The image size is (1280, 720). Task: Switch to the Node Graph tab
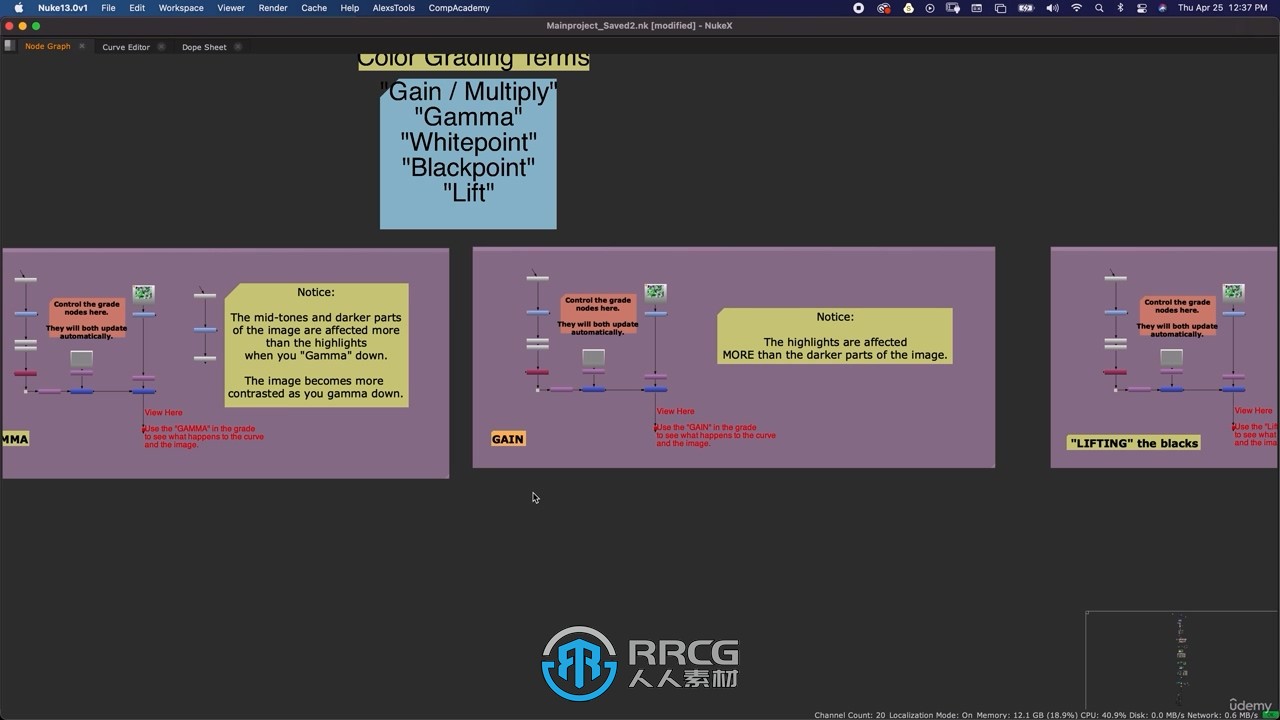click(x=48, y=46)
